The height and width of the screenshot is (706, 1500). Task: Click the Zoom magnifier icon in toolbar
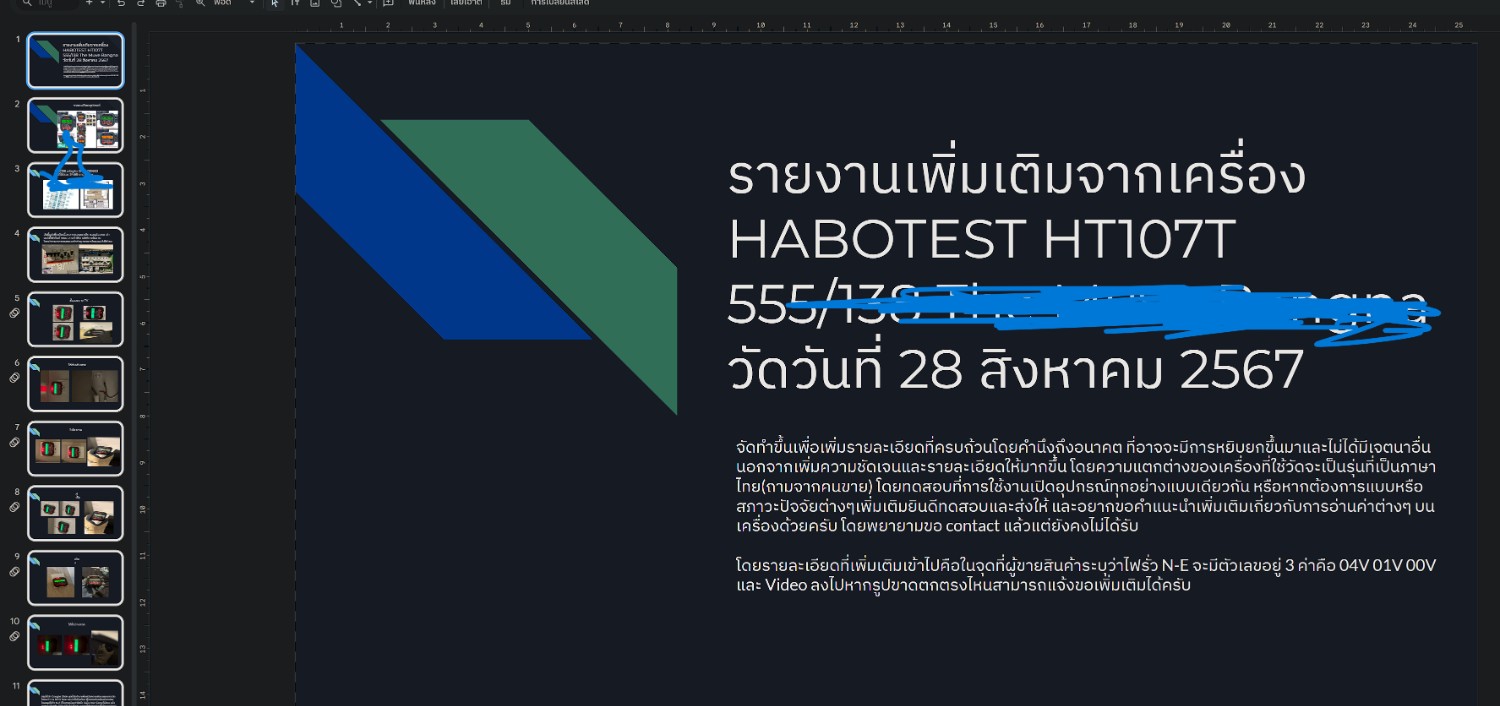200,3
